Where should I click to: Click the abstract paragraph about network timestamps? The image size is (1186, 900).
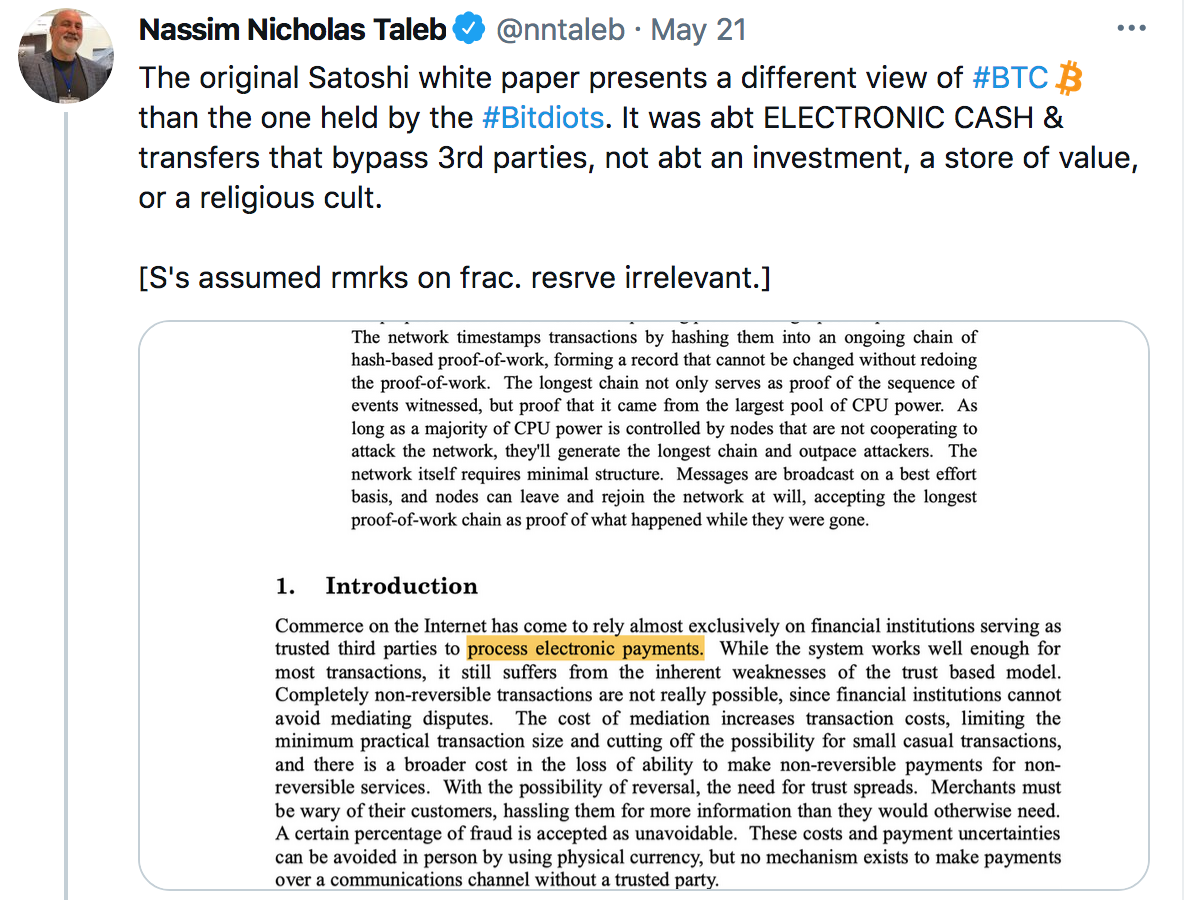[x=664, y=428]
